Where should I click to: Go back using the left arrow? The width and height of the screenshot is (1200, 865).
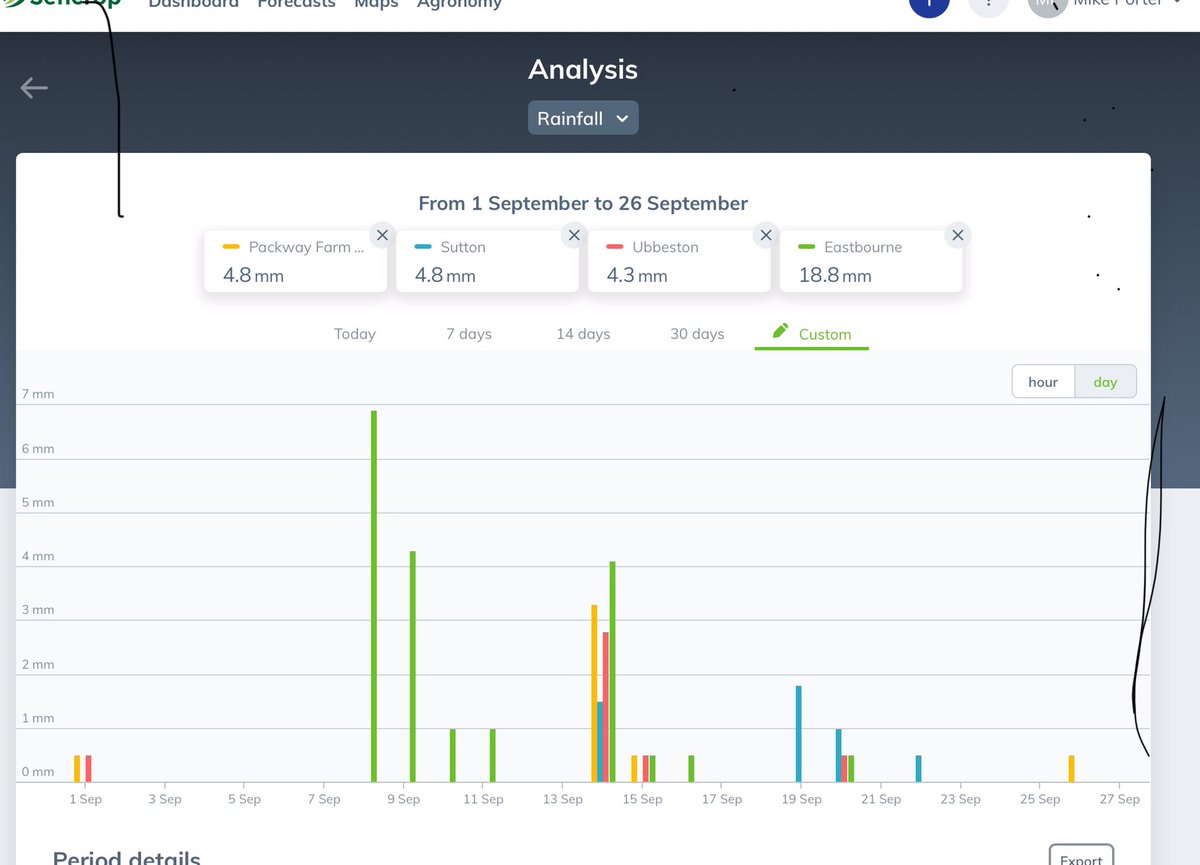(x=34, y=88)
